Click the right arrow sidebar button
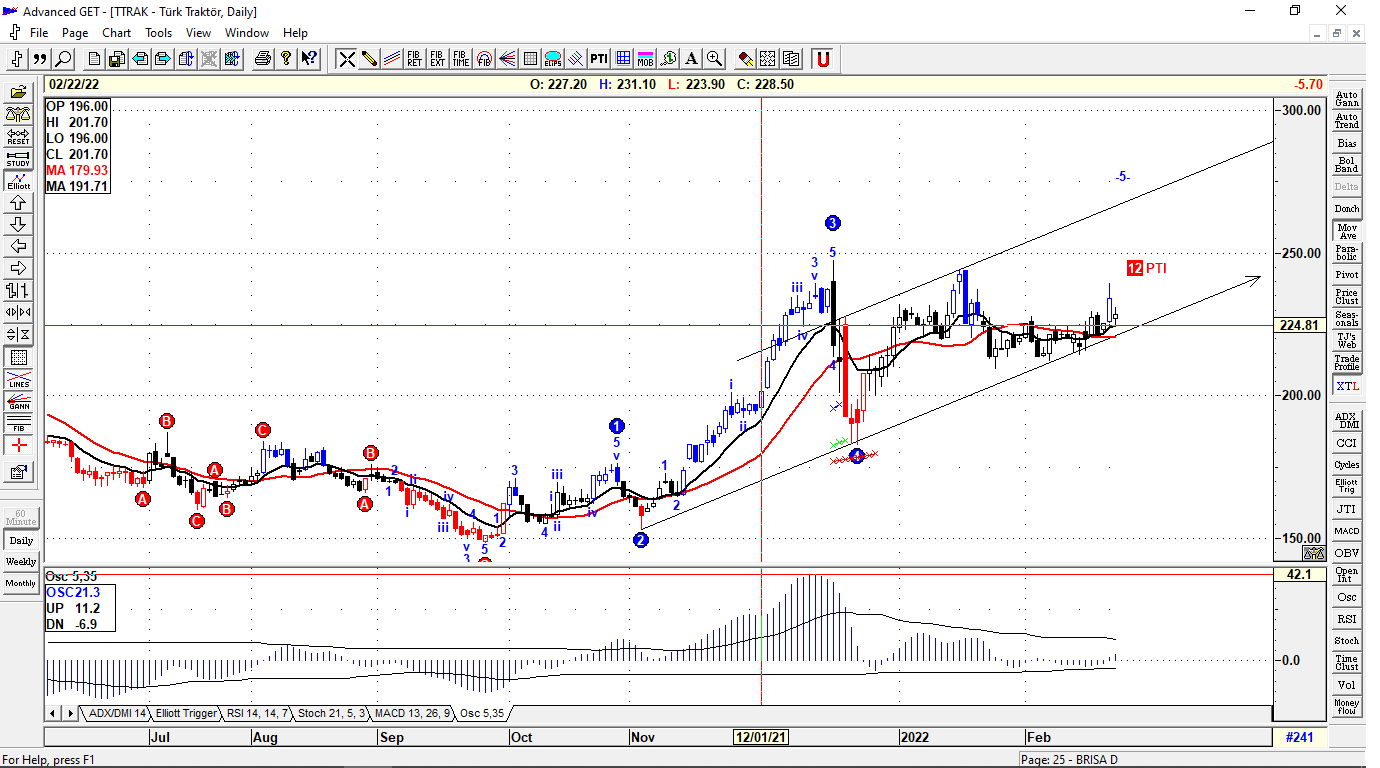Screen dimensions: 1380x768 point(18,268)
